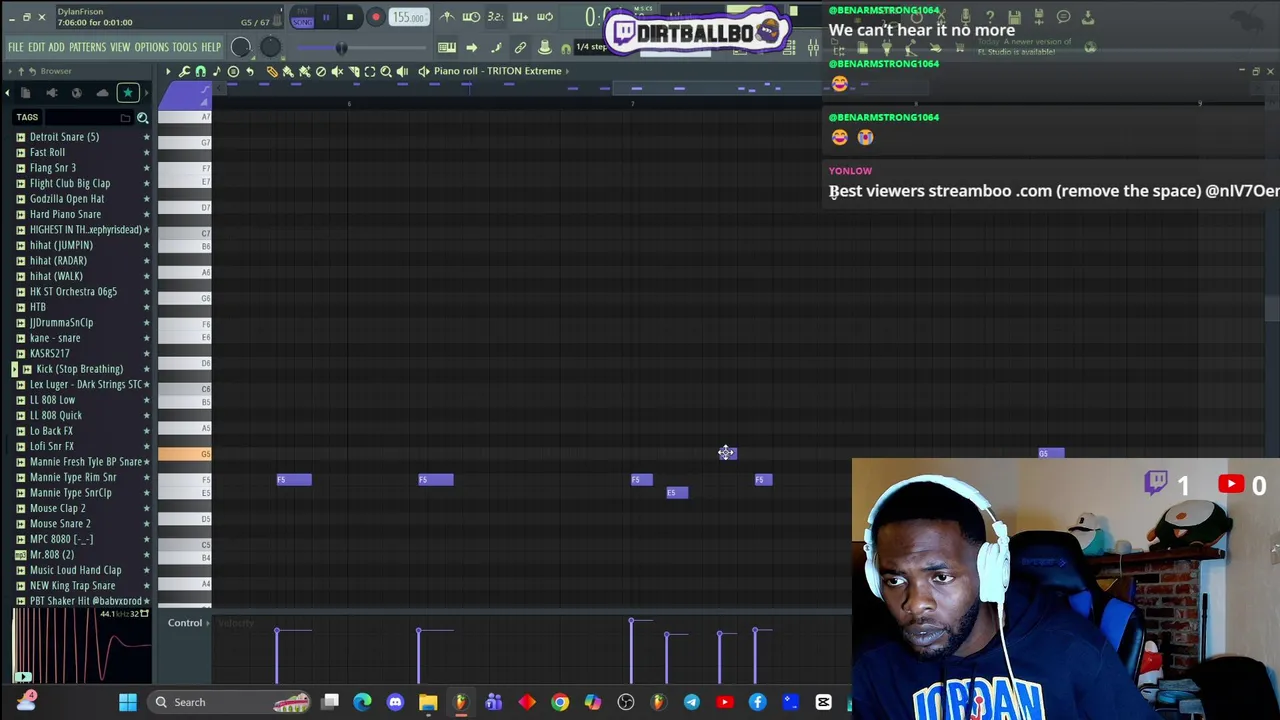
Task: Select the Mute tool in piano roll
Action: [337, 71]
